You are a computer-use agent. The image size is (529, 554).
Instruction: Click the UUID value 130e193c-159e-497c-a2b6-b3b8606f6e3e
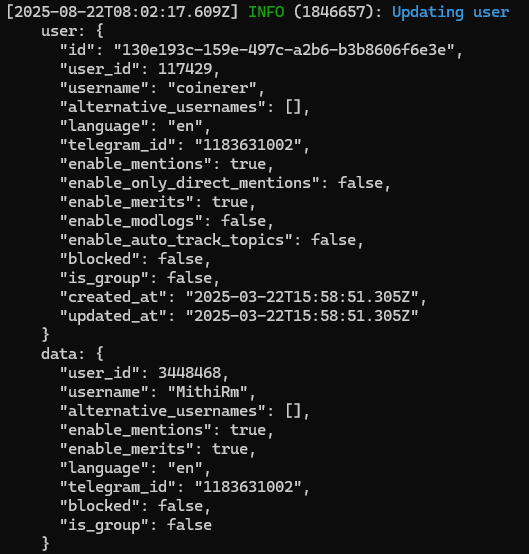[x=284, y=50]
